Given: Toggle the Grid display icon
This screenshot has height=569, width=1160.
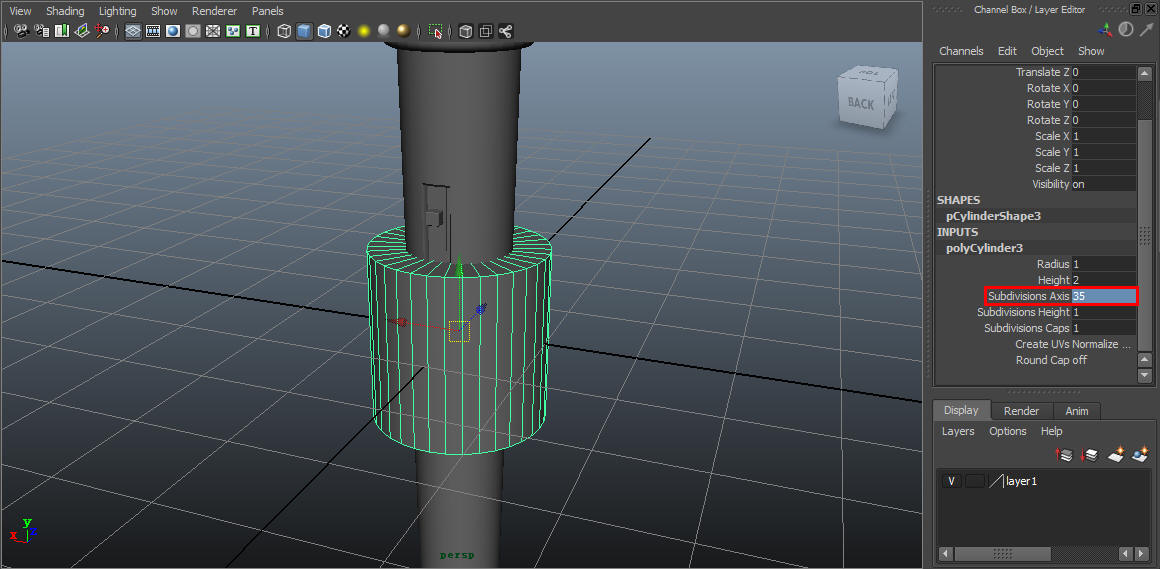Looking at the screenshot, I should point(133,31).
